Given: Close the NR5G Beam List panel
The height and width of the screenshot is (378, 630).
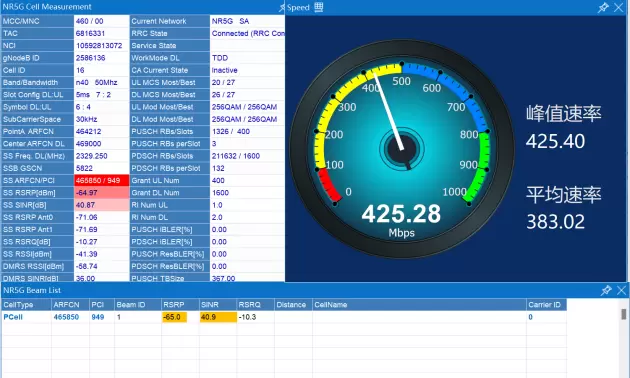Looking at the screenshot, I should (x=621, y=290).
